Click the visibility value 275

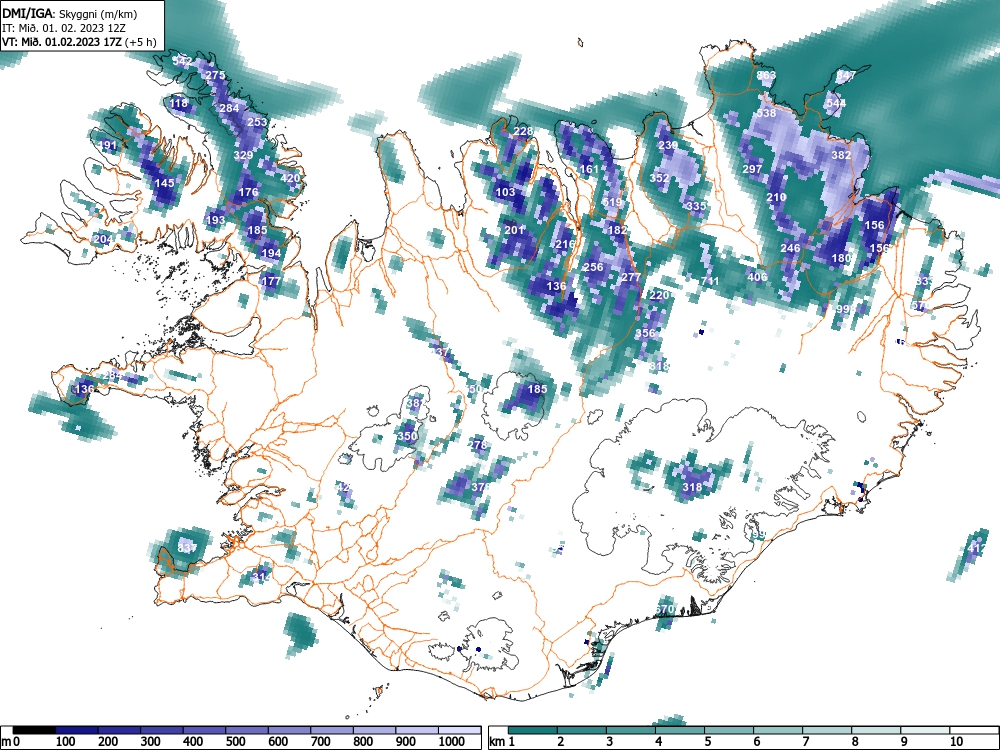pyautogui.click(x=216, y=75)
